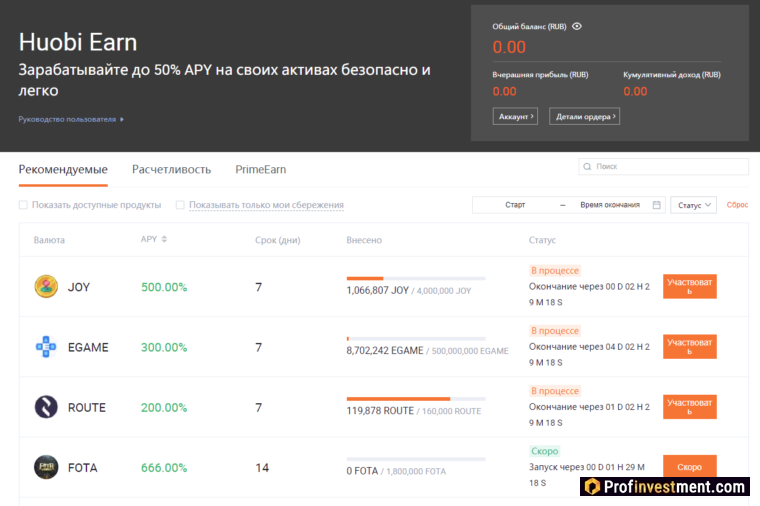This screenshot has height=506, width=760.
Task: Click the FOTA coin icon
Action: coord(46,467)
